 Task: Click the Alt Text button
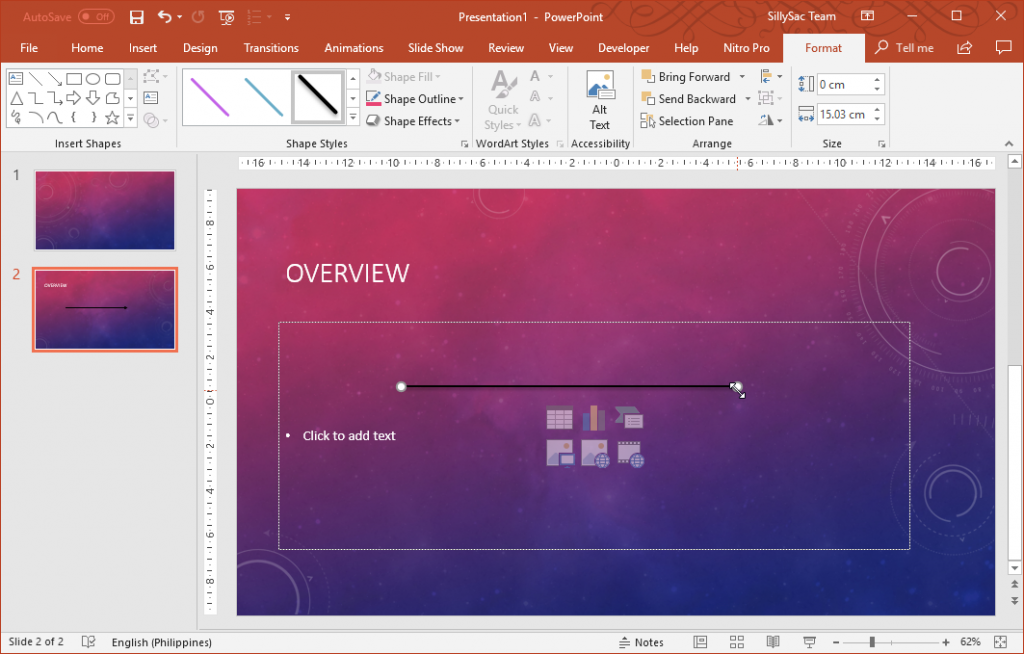click(x=600, y=98)
